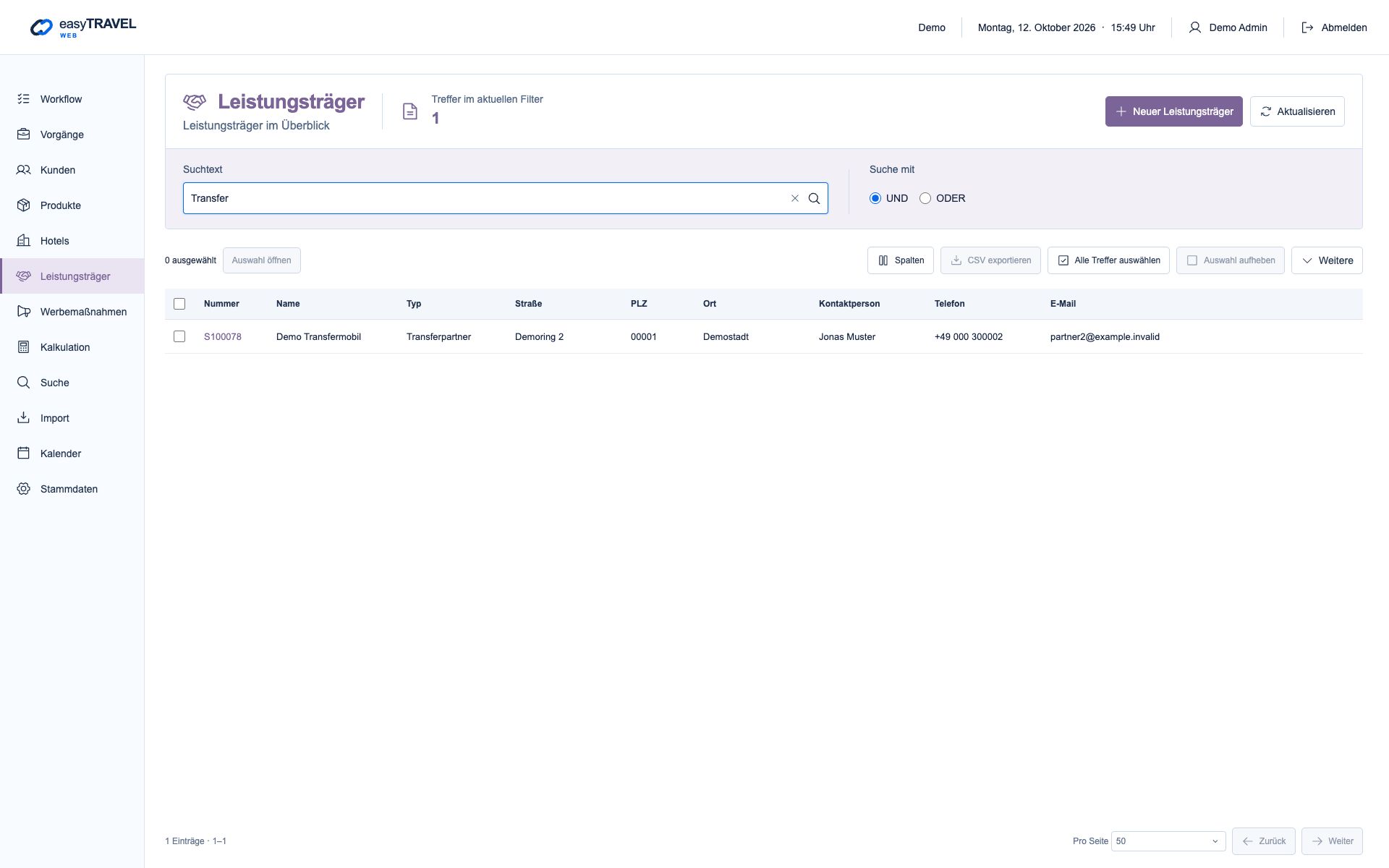Click the Werbemaßnahmen megaphone icon

[24, 312]
